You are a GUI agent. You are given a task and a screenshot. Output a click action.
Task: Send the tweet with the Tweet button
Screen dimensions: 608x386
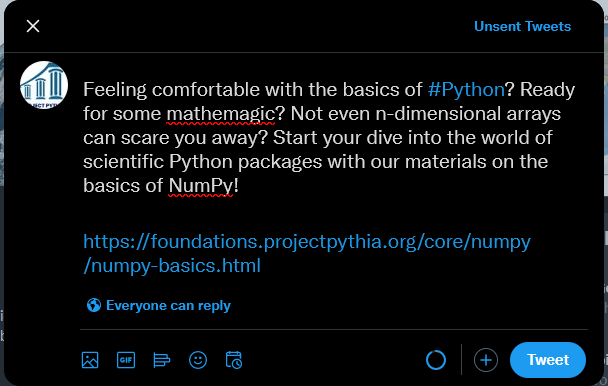(x=548, y=360)
